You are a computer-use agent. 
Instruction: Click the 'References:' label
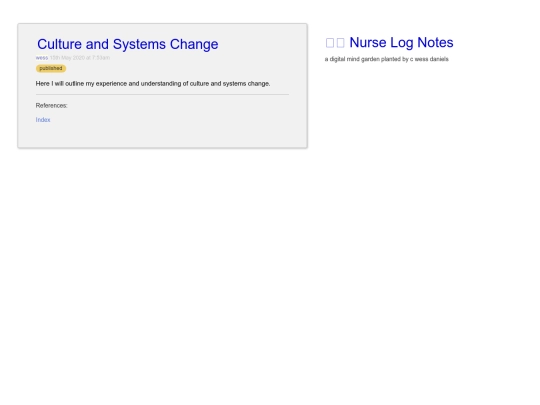pyautogui.click(x=52, y=106)
